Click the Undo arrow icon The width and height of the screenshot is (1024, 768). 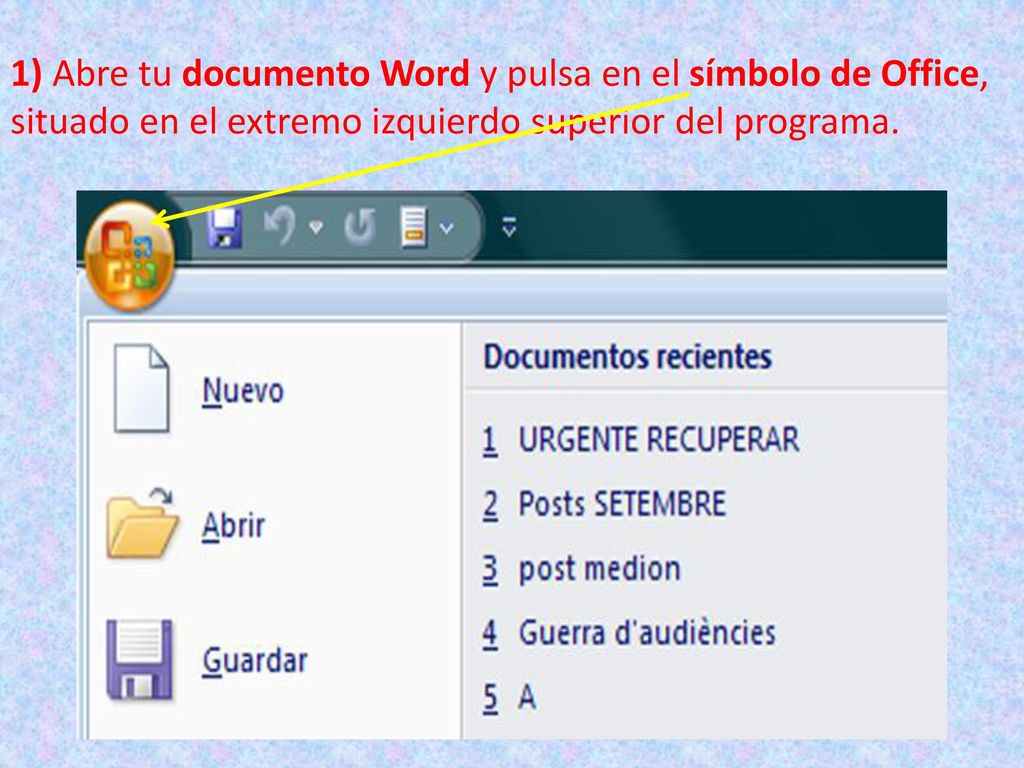pyautogui.click(x=280, y=226)
